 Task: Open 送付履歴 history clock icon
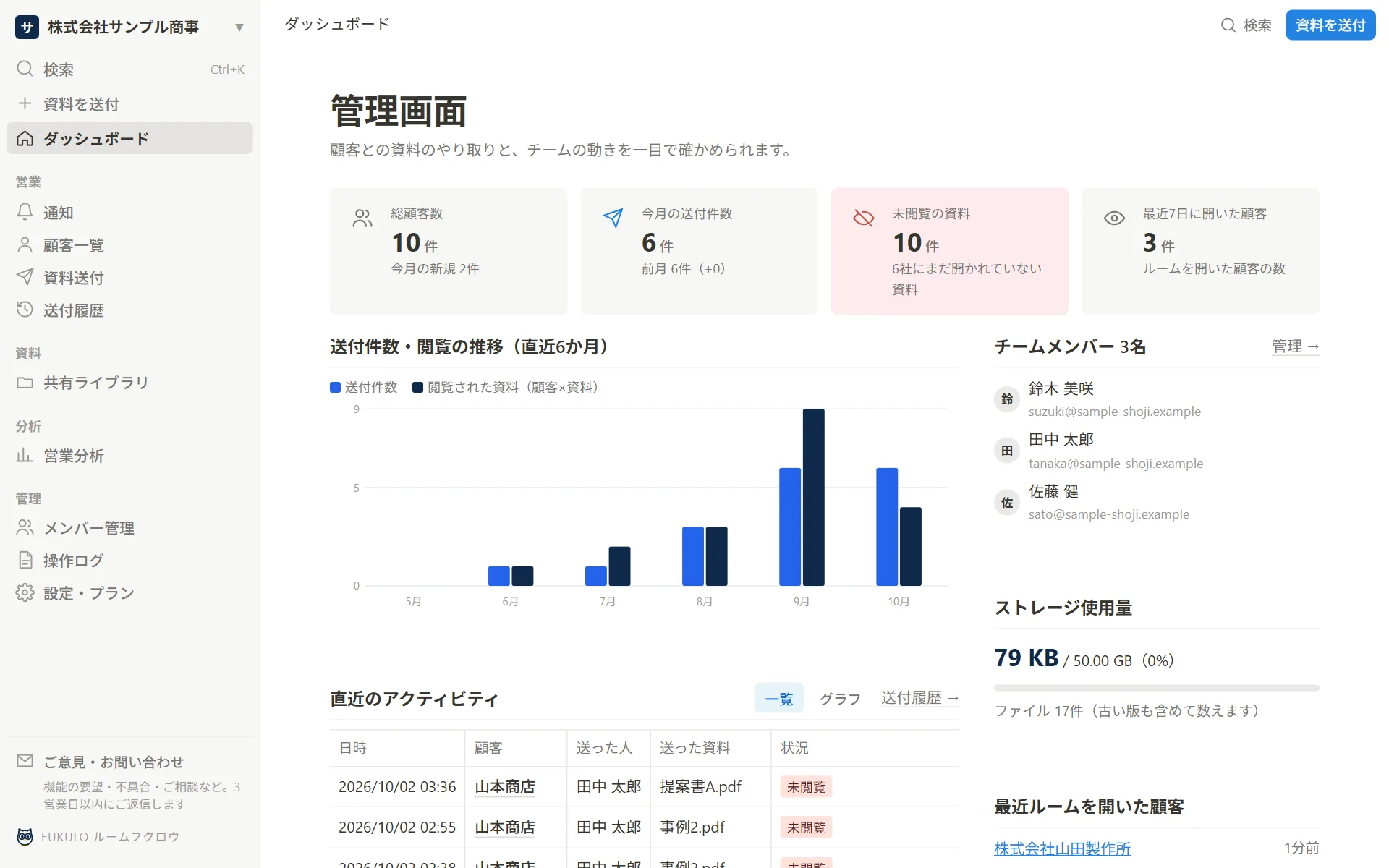(25, 310)
